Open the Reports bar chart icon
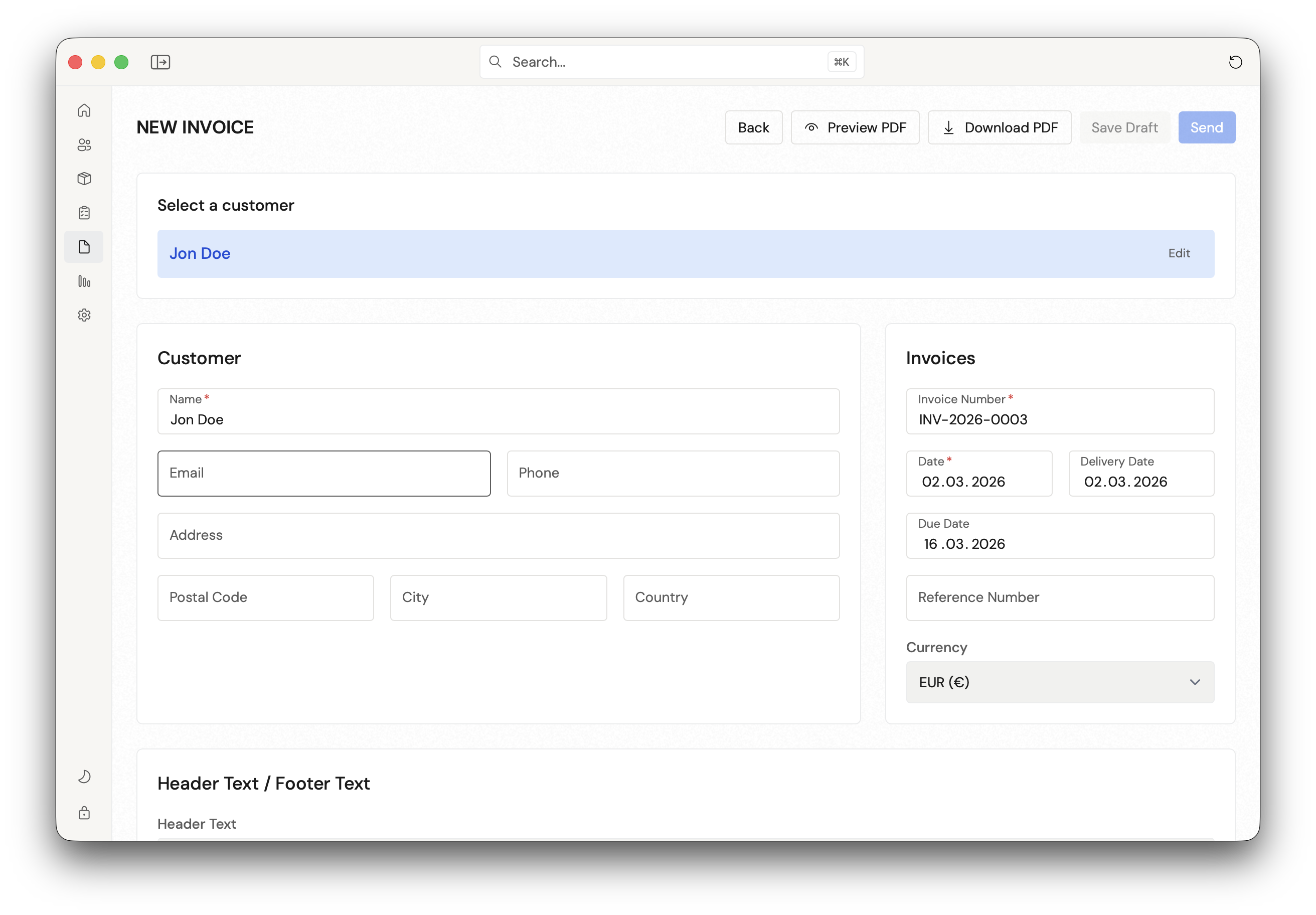1316x915 pixels. click(x=84, y=281)
